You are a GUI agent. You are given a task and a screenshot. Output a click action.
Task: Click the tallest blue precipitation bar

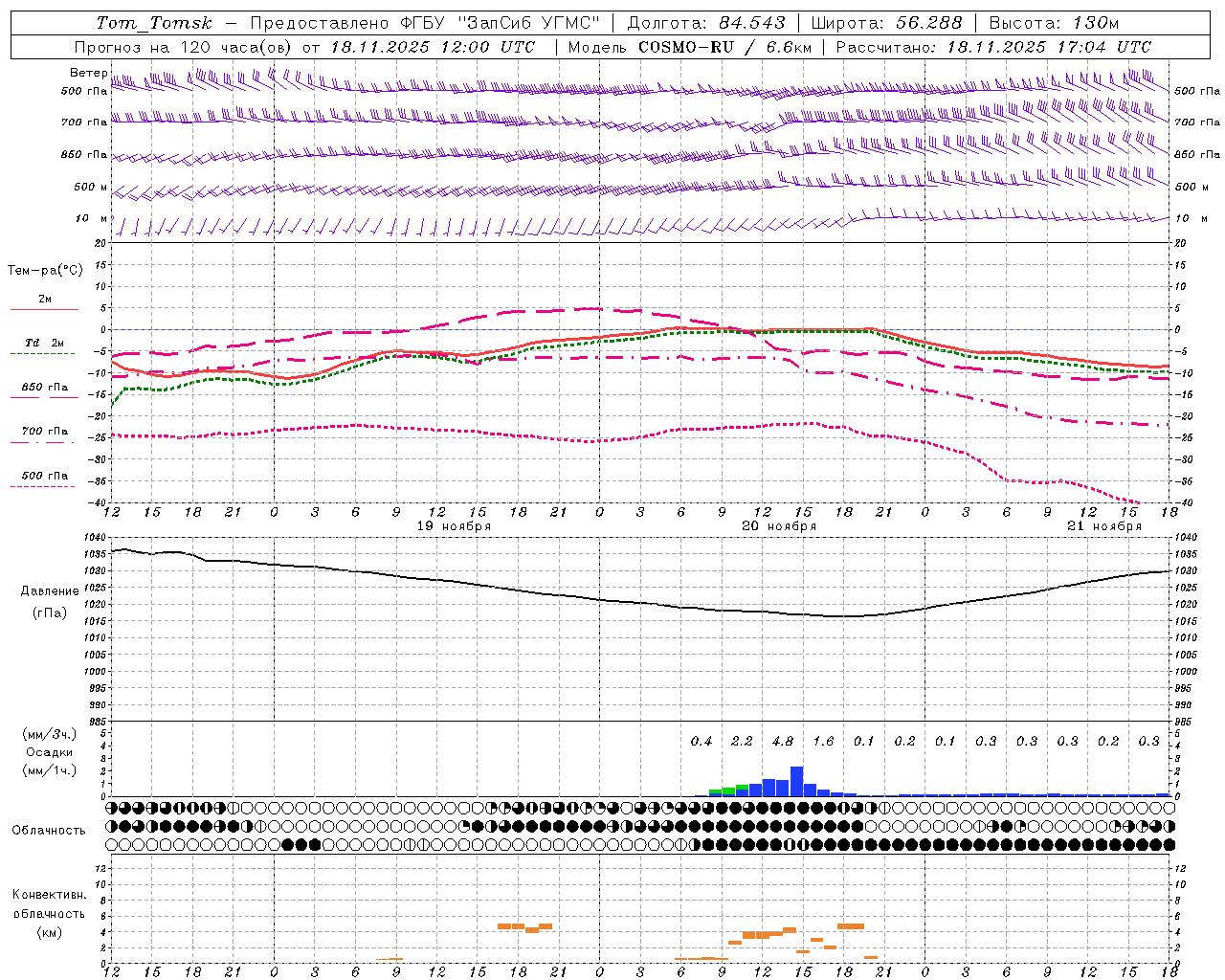[796, 782]
